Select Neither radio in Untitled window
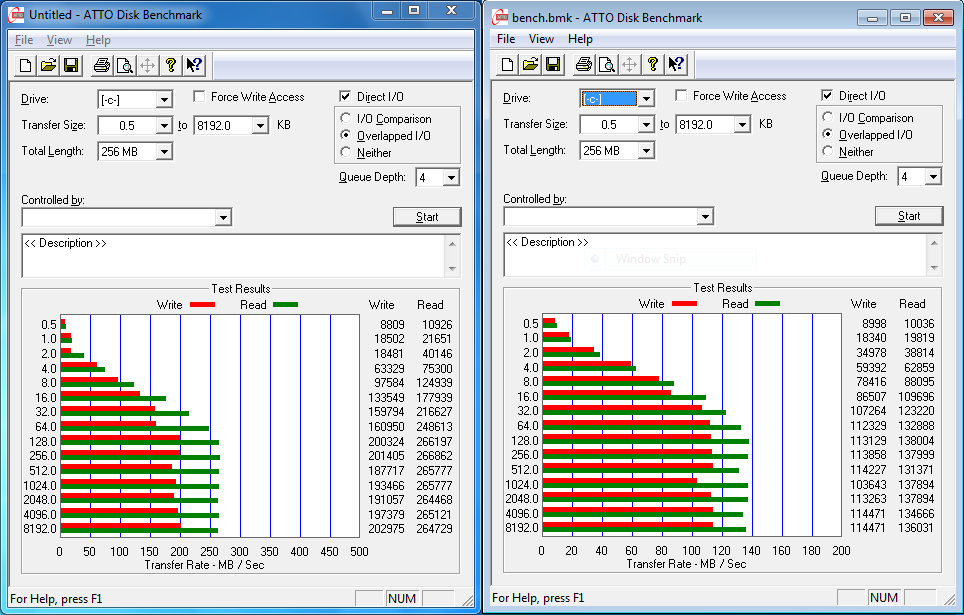 [x=346, y=152]
